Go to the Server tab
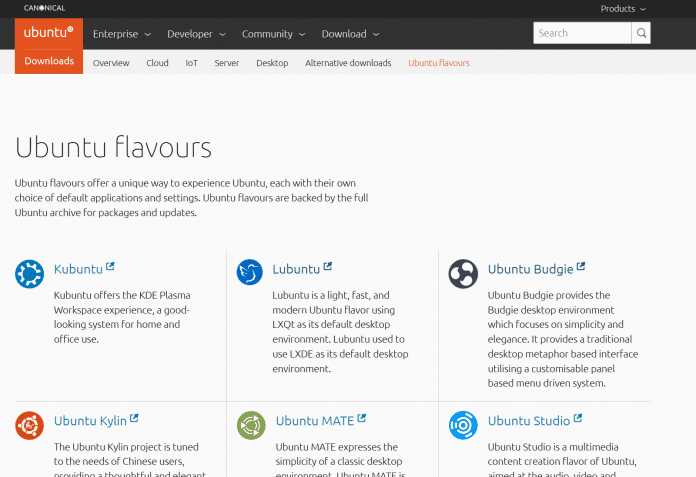Screen dimensions: 696x477 226,63
